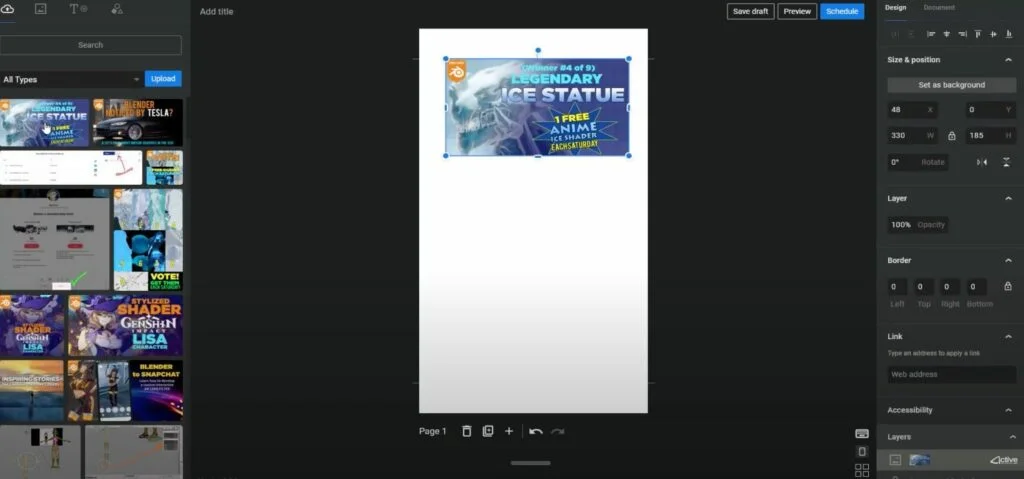The width and height of the screenshot is (1024, 479).
Task: Open the All Types filter dropdown
Action: point(71,79)
